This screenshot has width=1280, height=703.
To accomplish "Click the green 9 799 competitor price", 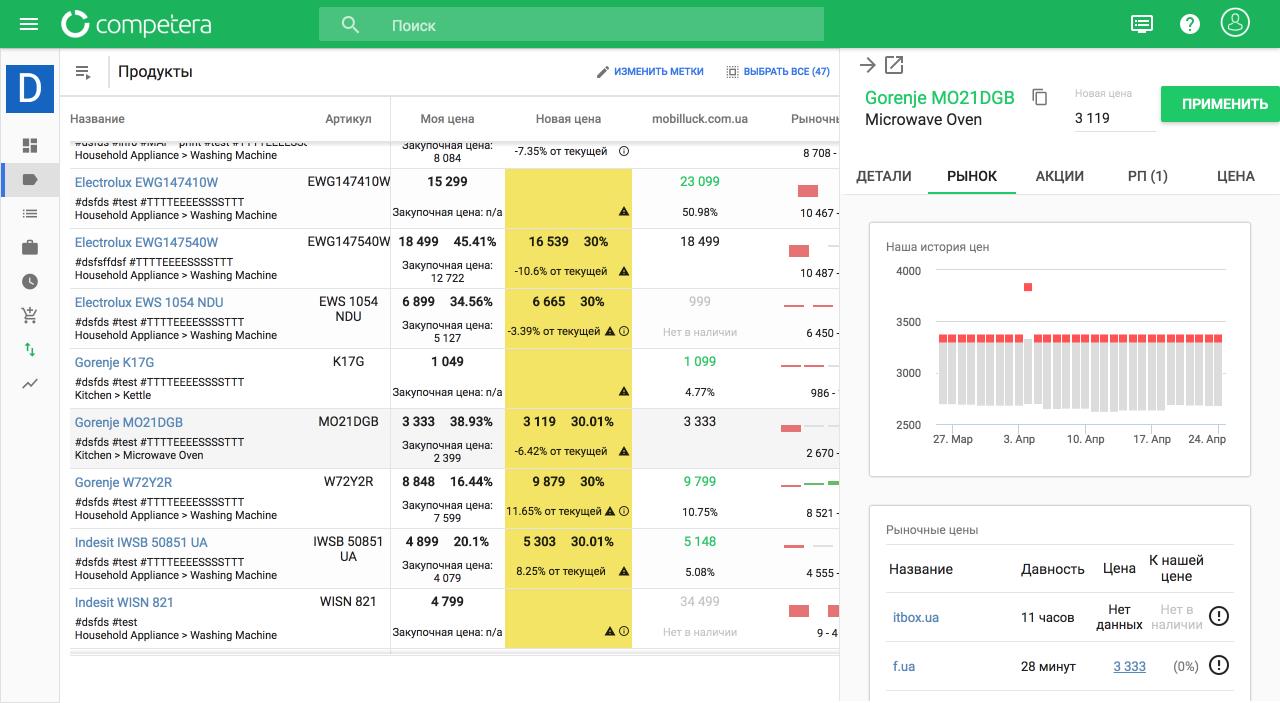I will [700, 482].
